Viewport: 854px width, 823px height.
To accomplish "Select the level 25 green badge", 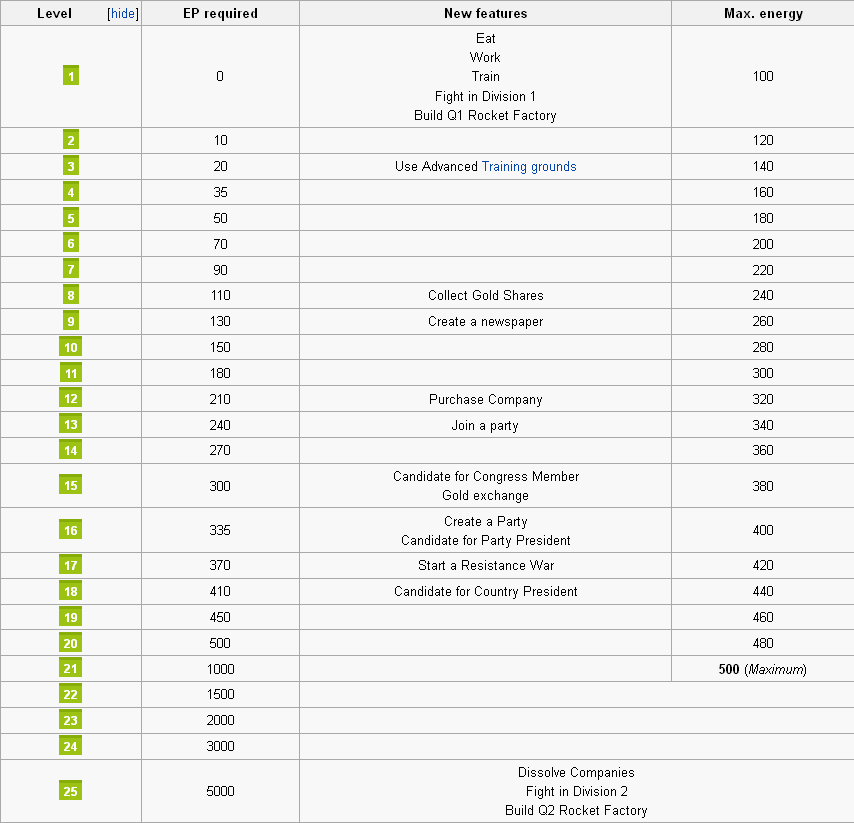I will 71,791.
